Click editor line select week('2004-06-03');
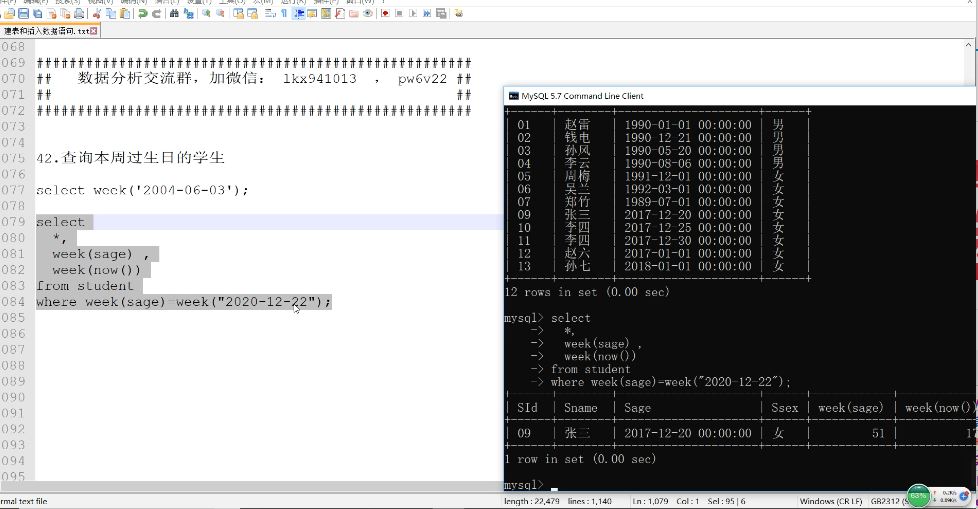This screenshot has height=509, width=978. click(142, 190)
